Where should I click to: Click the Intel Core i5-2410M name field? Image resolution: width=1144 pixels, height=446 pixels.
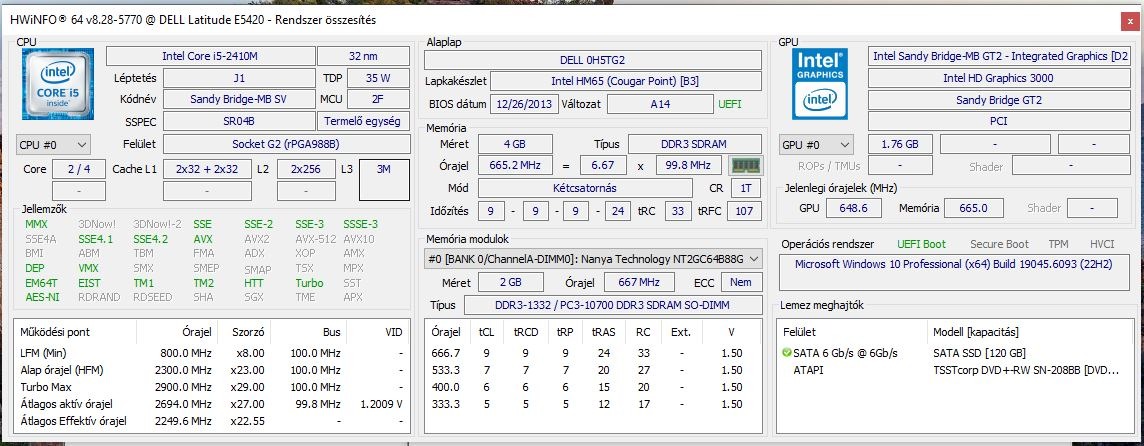(210, 56)
